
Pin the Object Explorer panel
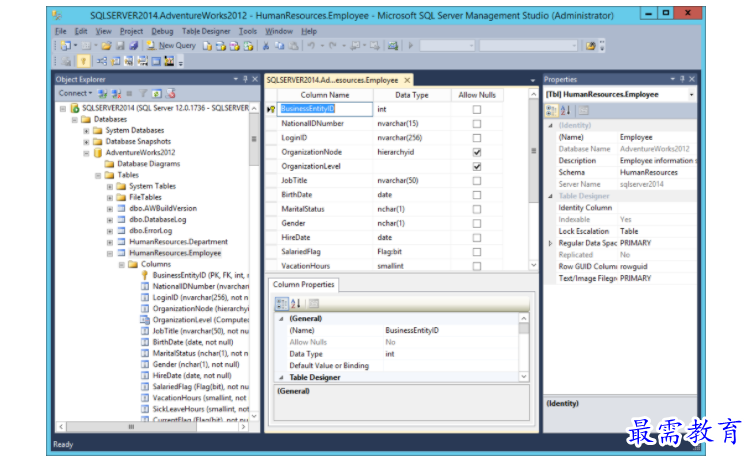[245, 79]
